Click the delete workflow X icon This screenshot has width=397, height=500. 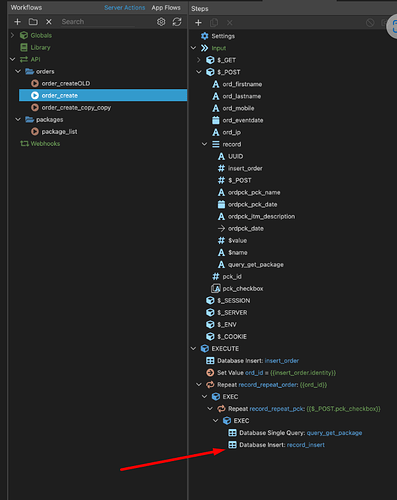(49, 22)
